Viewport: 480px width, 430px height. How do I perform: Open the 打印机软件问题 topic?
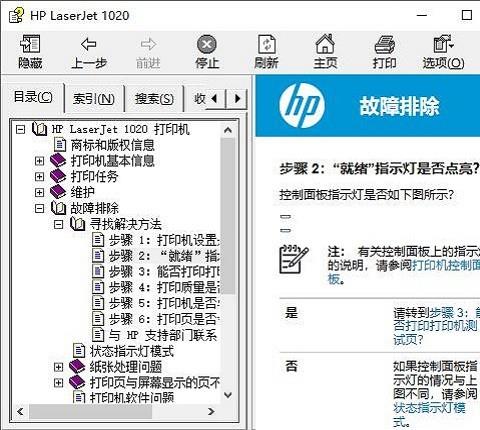132,397
